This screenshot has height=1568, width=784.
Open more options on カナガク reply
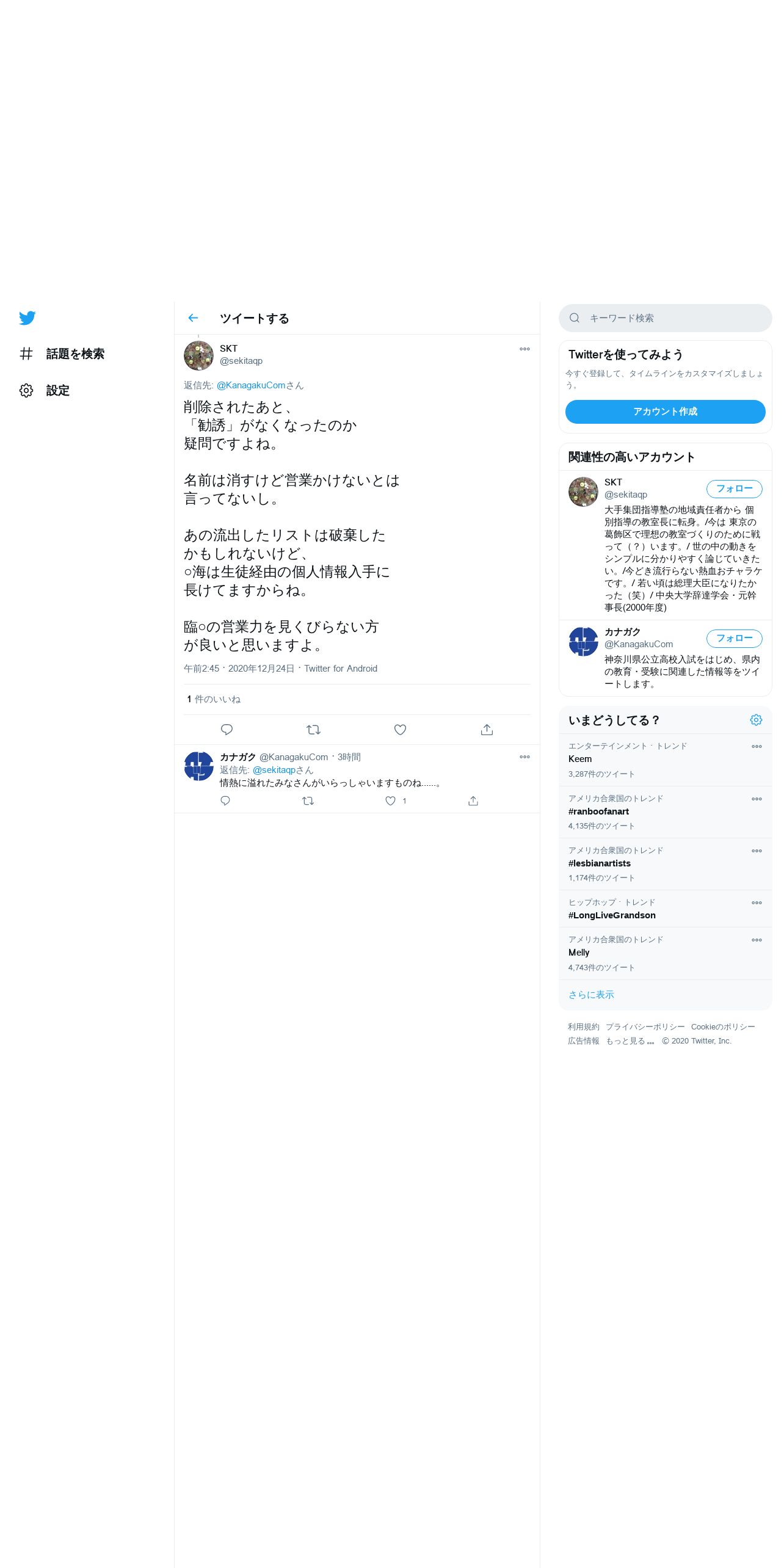524,757
